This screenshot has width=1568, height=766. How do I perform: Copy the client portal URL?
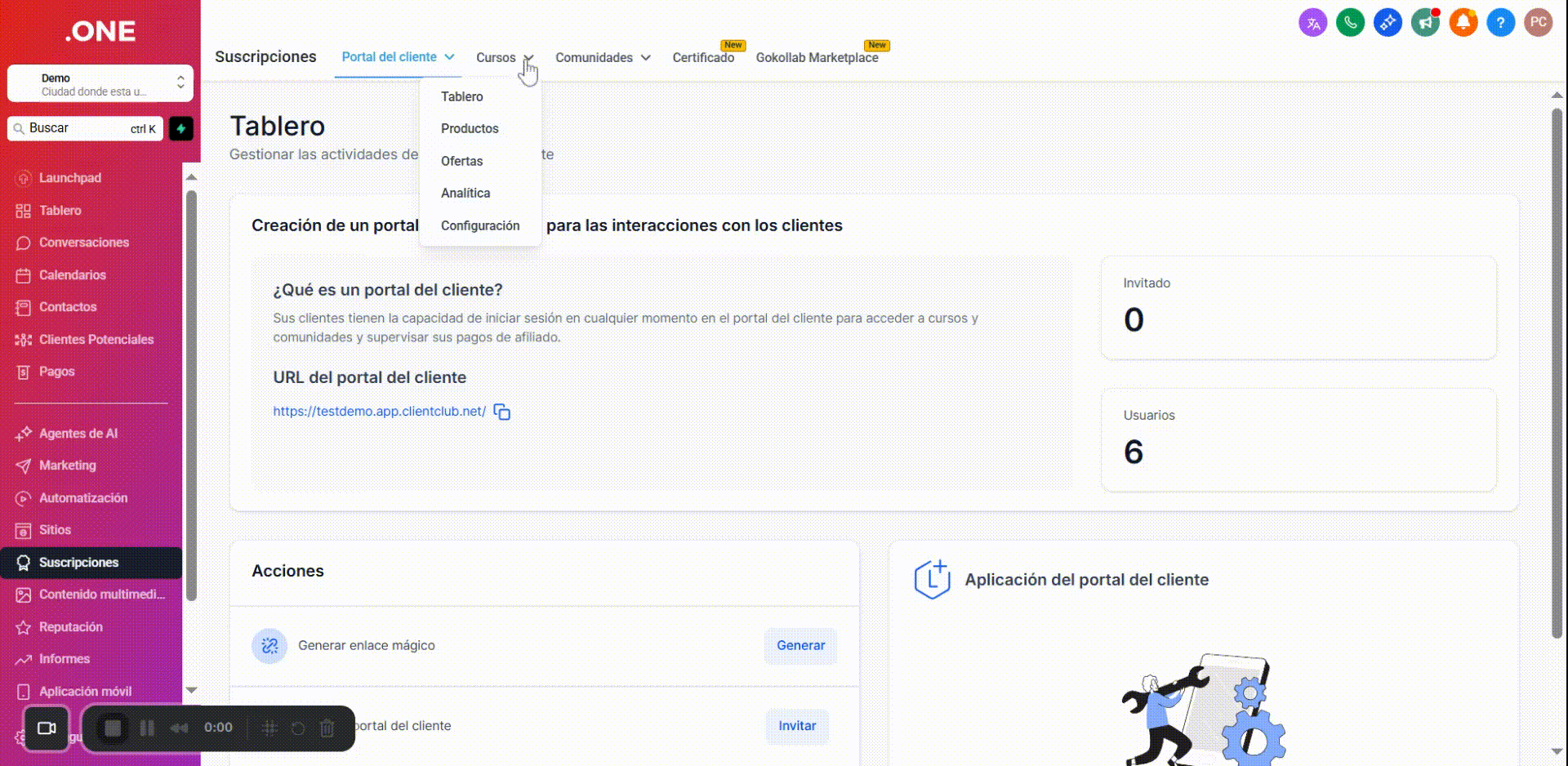(502, 412)
